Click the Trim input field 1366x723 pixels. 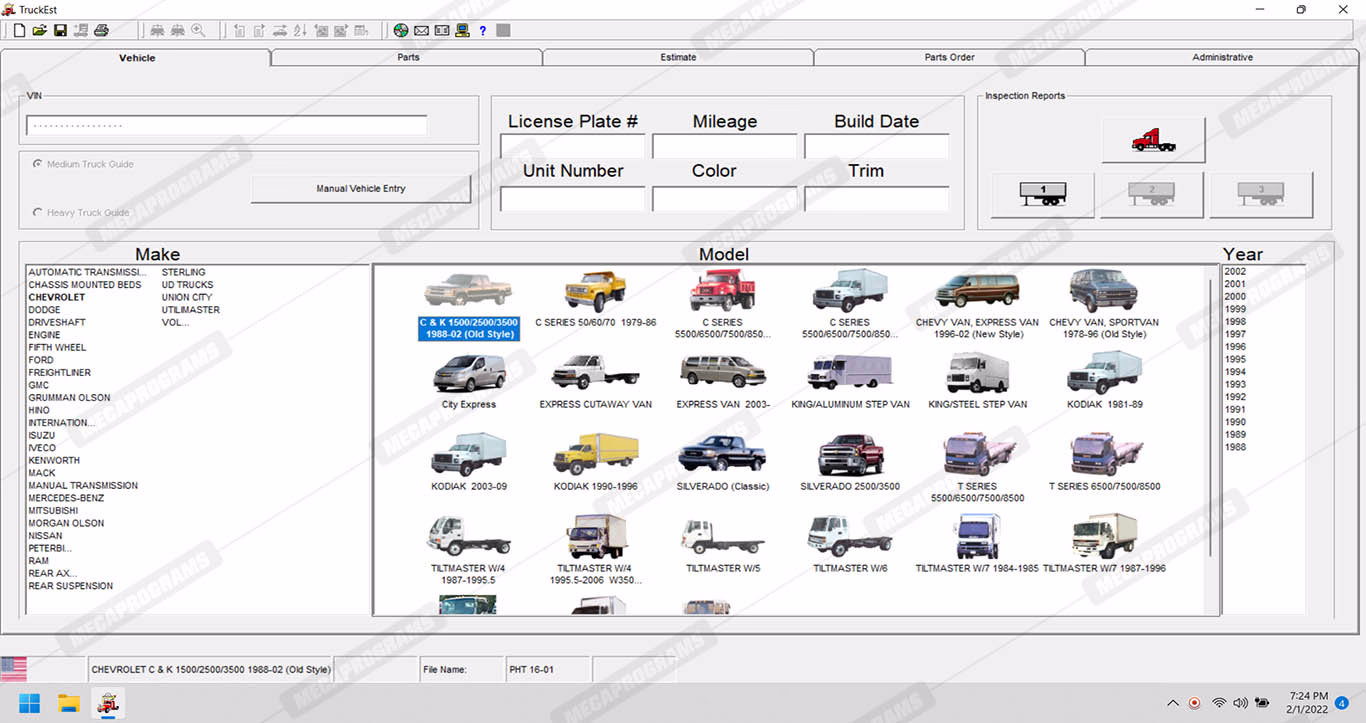[x=876, y=199]
